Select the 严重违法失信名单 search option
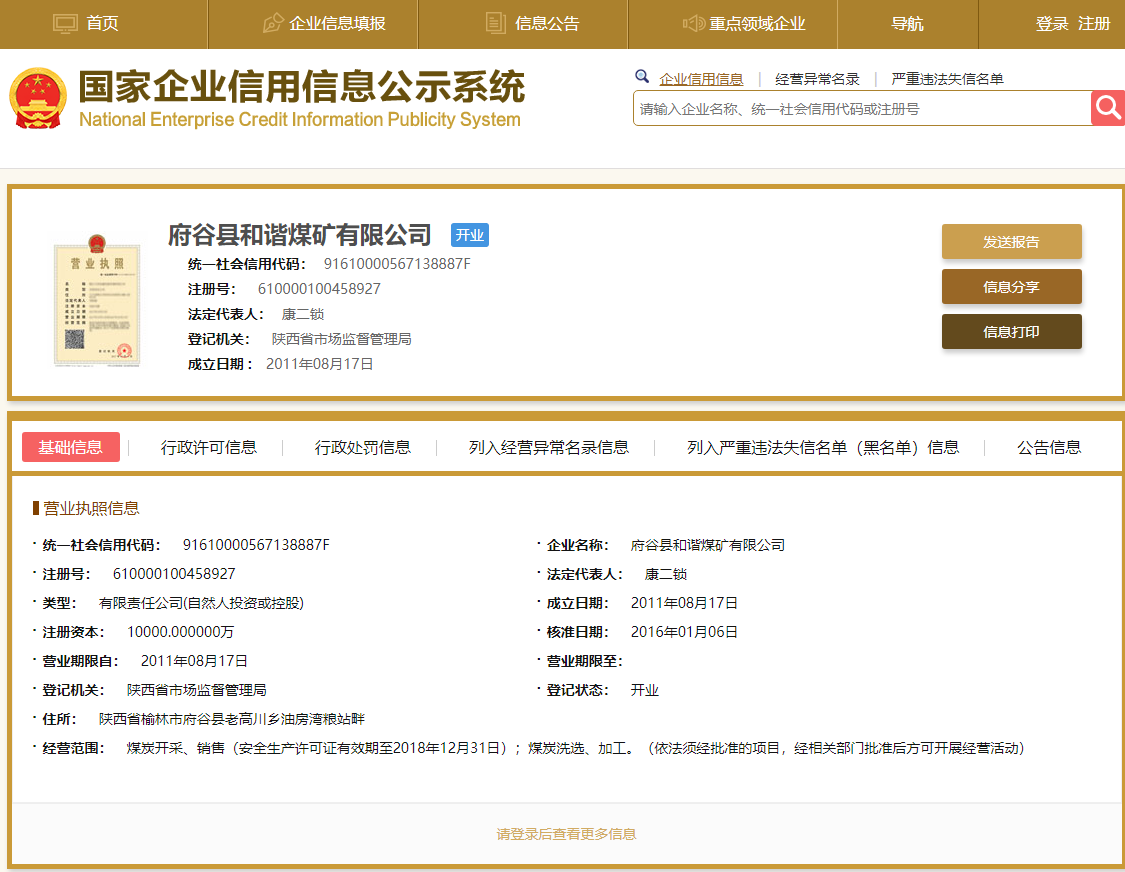Viewport: 1125px width, 872px height. coord(947,79)
